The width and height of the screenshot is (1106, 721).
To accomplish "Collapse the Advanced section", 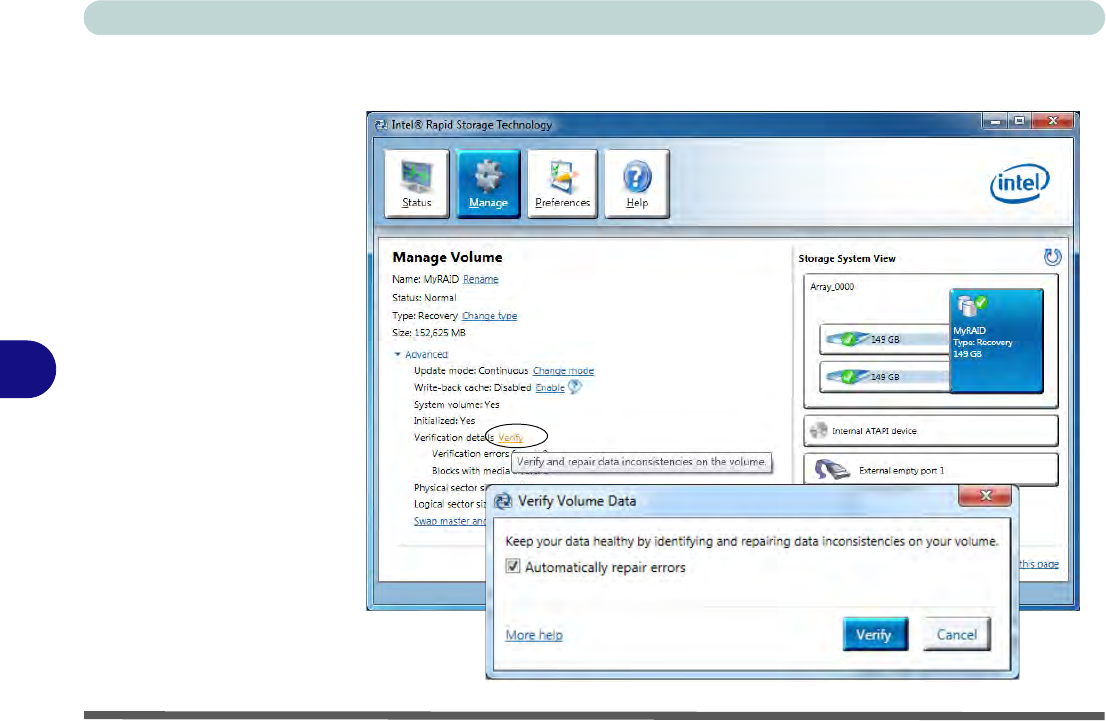I will pyautogui.click(x=421, y=354).
